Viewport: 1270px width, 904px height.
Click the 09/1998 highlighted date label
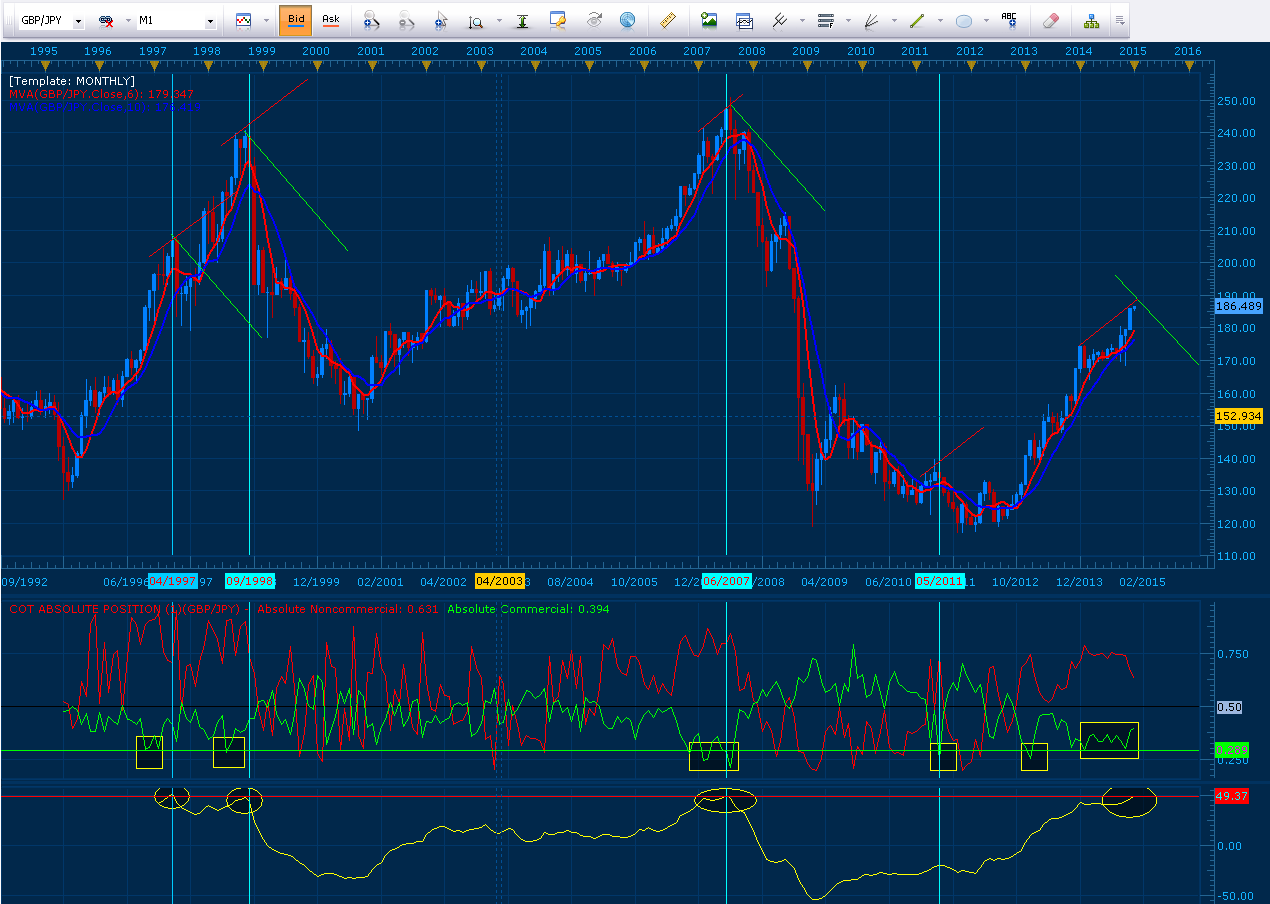pos(250,581)
